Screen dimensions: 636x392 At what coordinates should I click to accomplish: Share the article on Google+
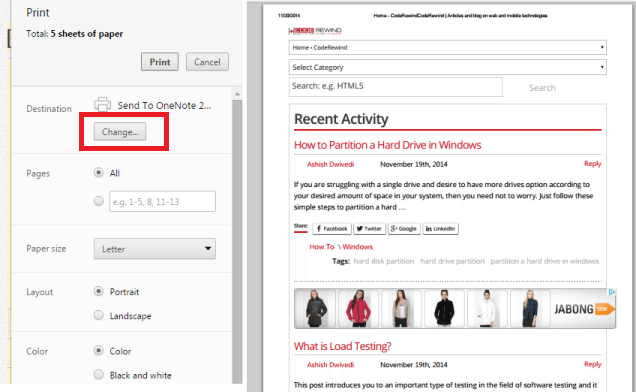[x=404, y=228]
